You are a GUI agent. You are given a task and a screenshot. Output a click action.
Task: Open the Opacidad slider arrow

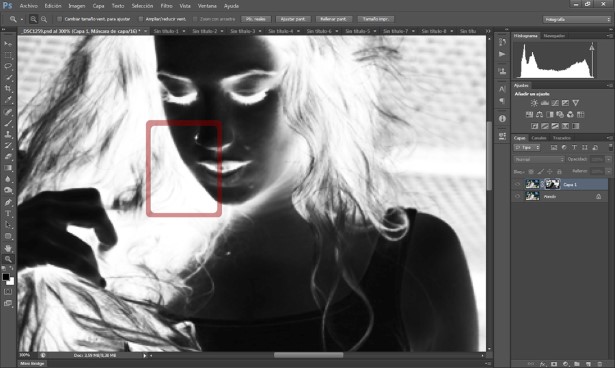(608, 159)
